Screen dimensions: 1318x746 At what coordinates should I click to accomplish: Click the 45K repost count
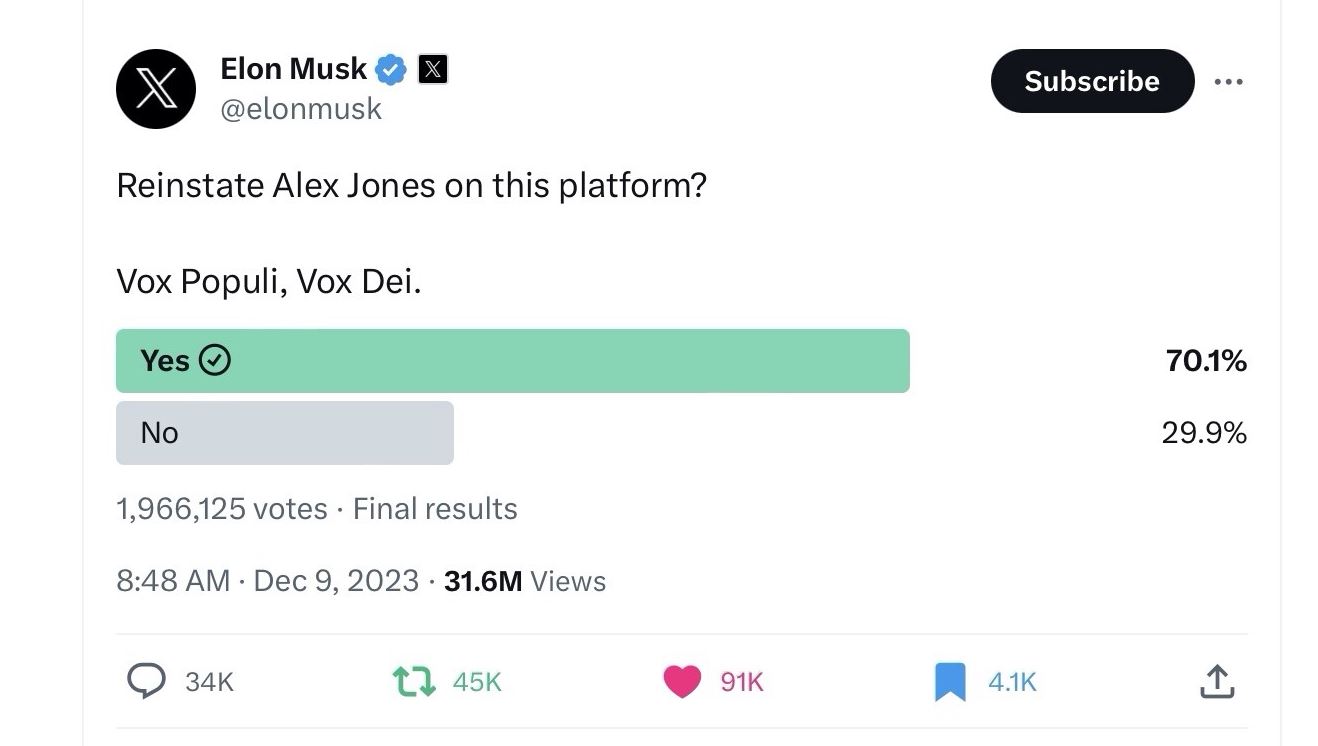[x=477, y=682]
